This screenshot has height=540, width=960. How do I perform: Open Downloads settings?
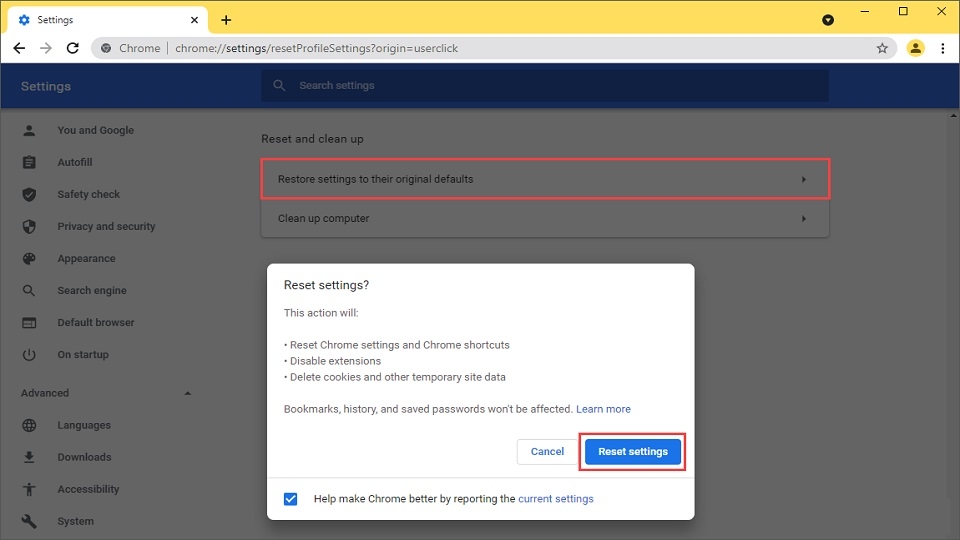84,457
